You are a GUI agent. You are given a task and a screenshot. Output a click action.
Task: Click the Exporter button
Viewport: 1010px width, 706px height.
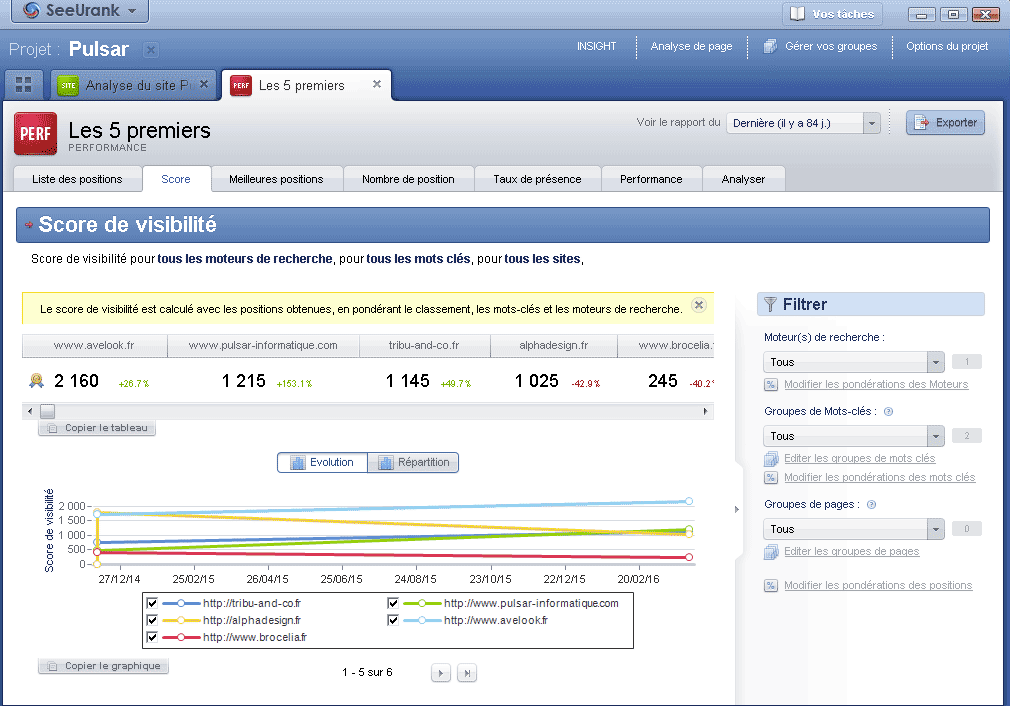coord(945,122)
